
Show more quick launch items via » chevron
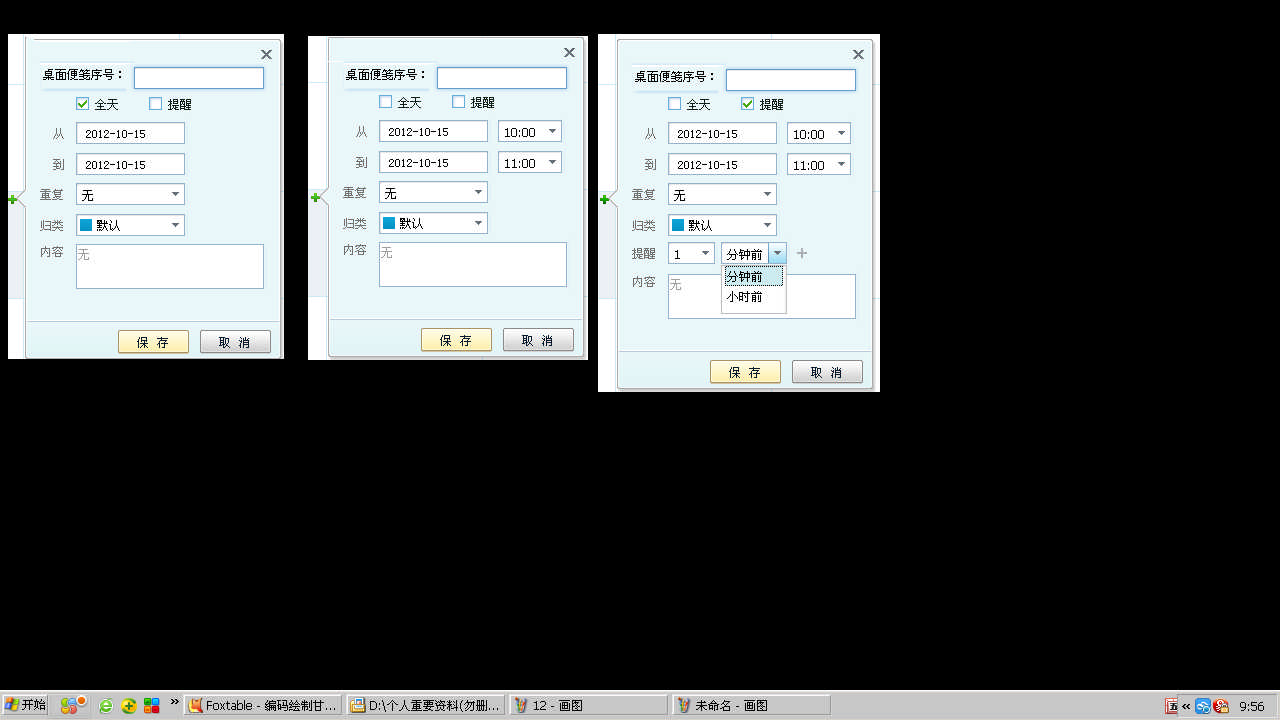[x=175, y=702]
